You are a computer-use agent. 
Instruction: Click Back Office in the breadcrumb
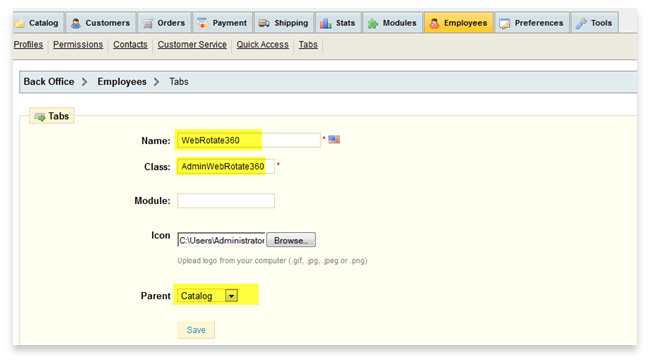49,82
